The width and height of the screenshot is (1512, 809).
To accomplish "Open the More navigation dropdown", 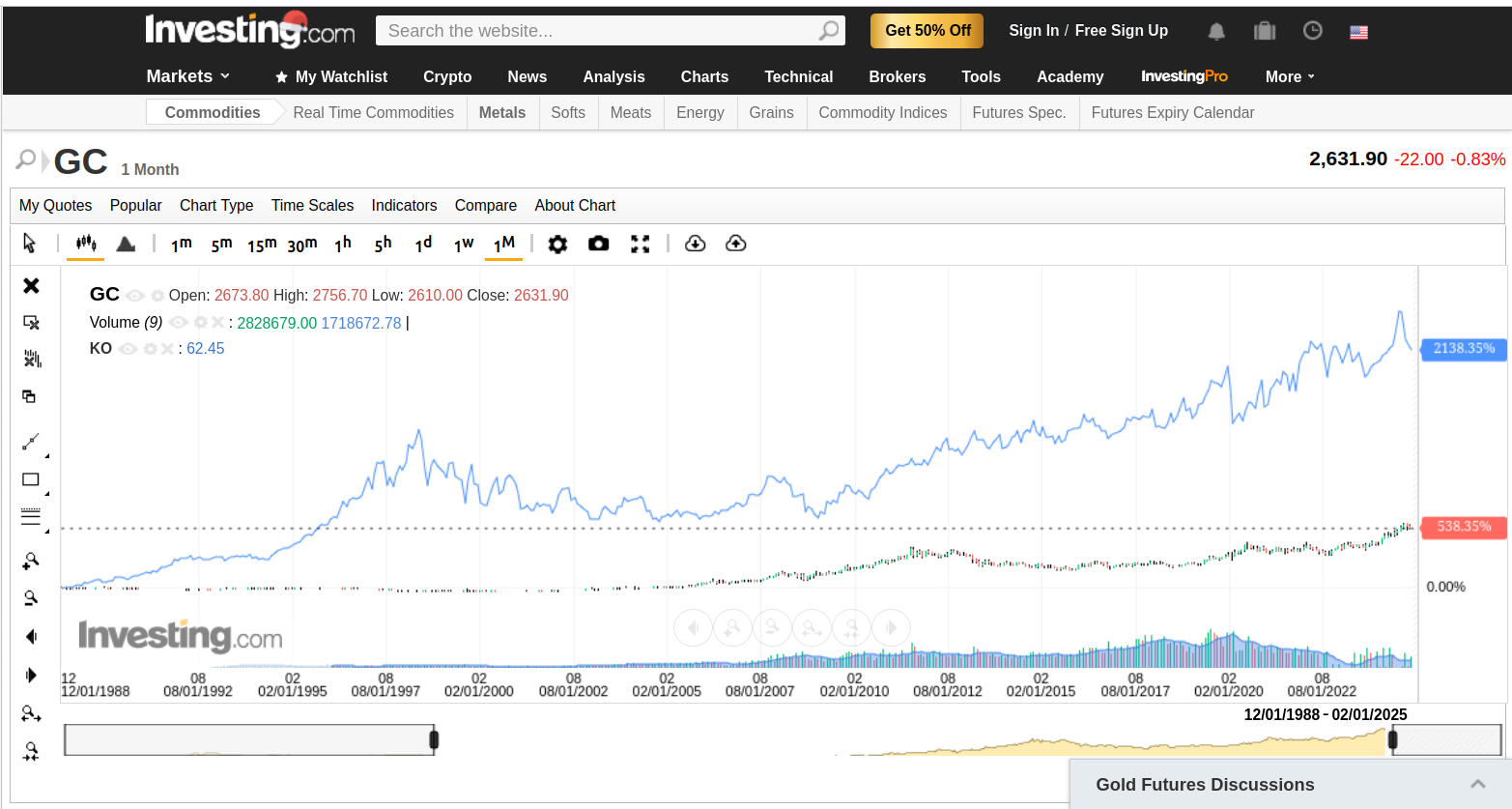I will [x=1290, y=76].
